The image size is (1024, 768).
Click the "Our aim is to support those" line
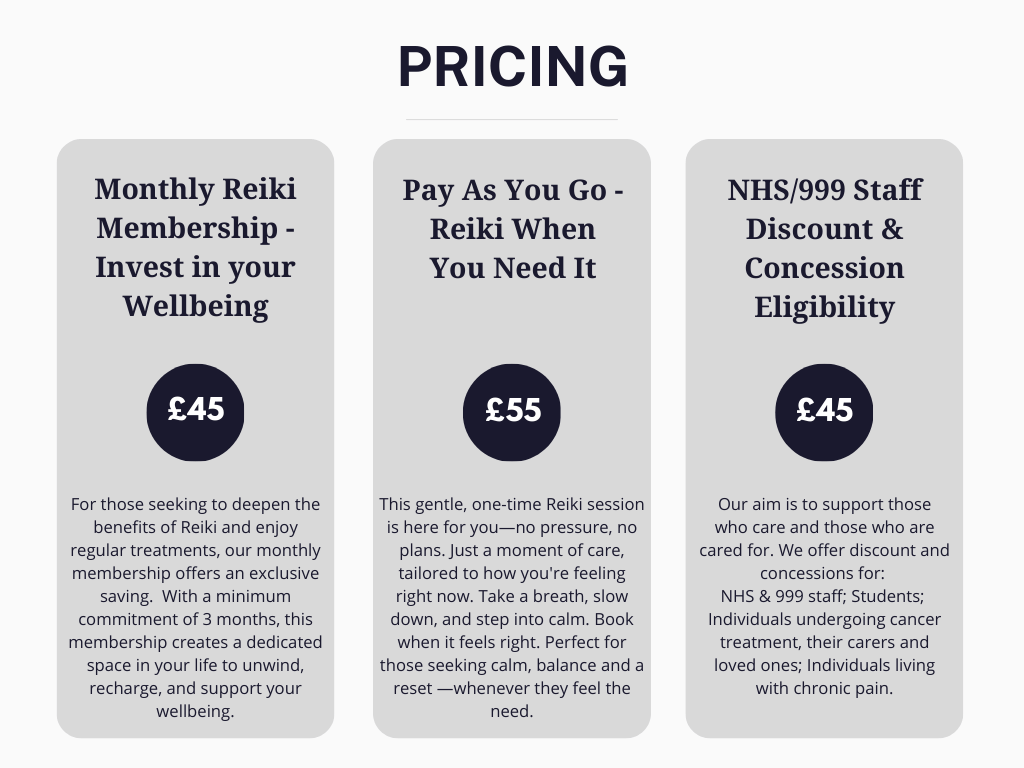(824, 504)
